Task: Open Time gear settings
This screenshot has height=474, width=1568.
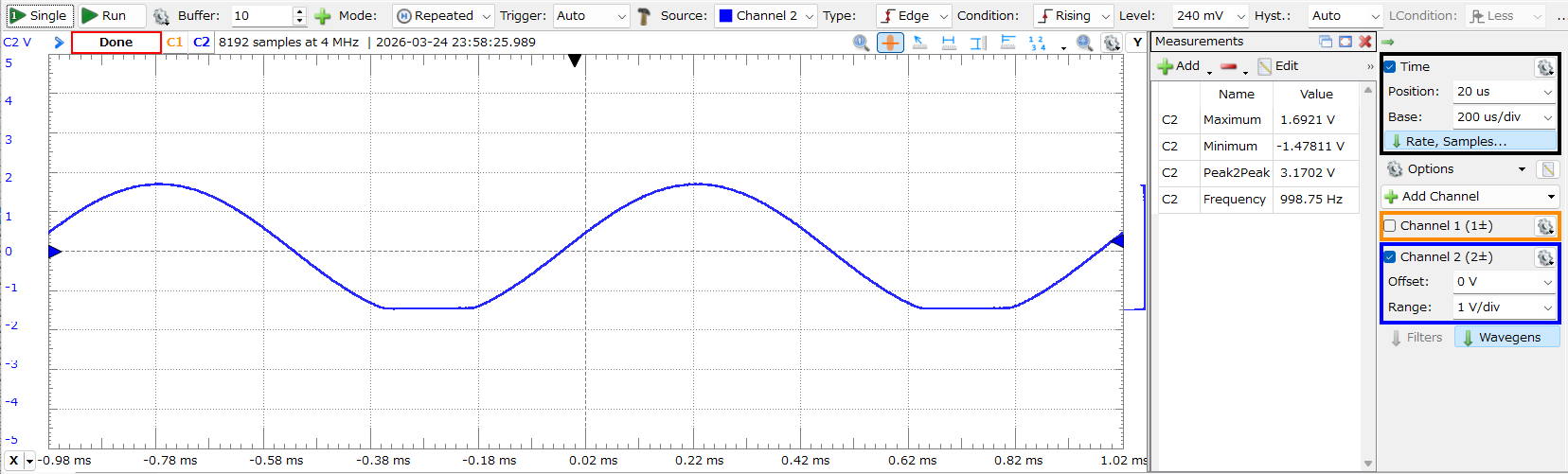Action: coord(1544,67)
